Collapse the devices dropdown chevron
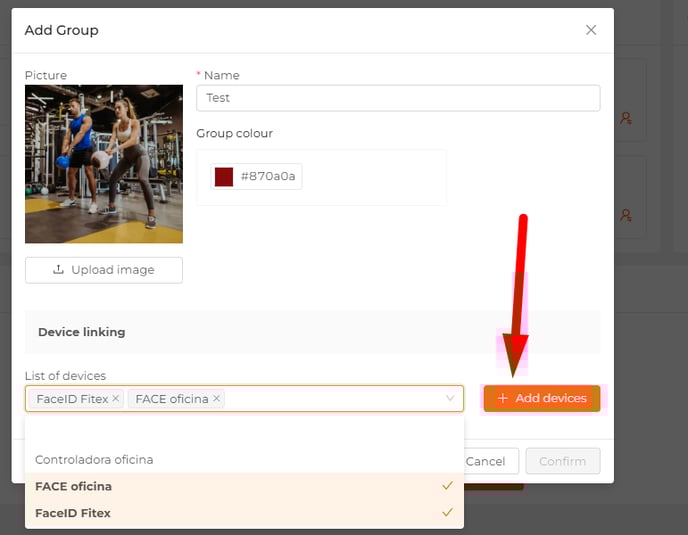688x535 pixels. [x=450, y=398]
